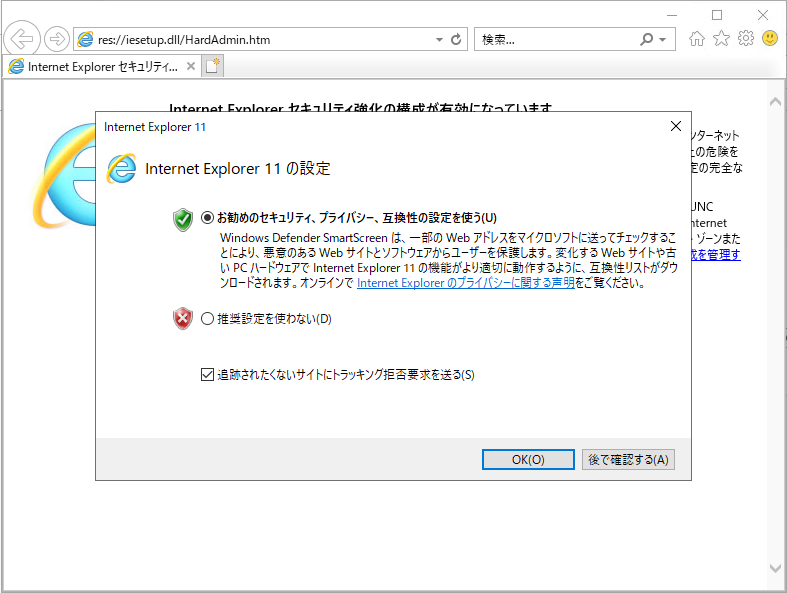Click the IE logo in the dialog header
This screenshot has width=787, height=593.
121,168
